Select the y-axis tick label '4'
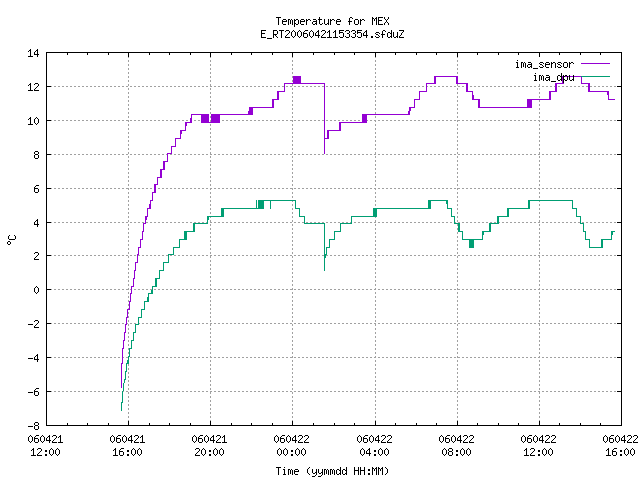Screen dimensions: 640x480 pos(37,223)
